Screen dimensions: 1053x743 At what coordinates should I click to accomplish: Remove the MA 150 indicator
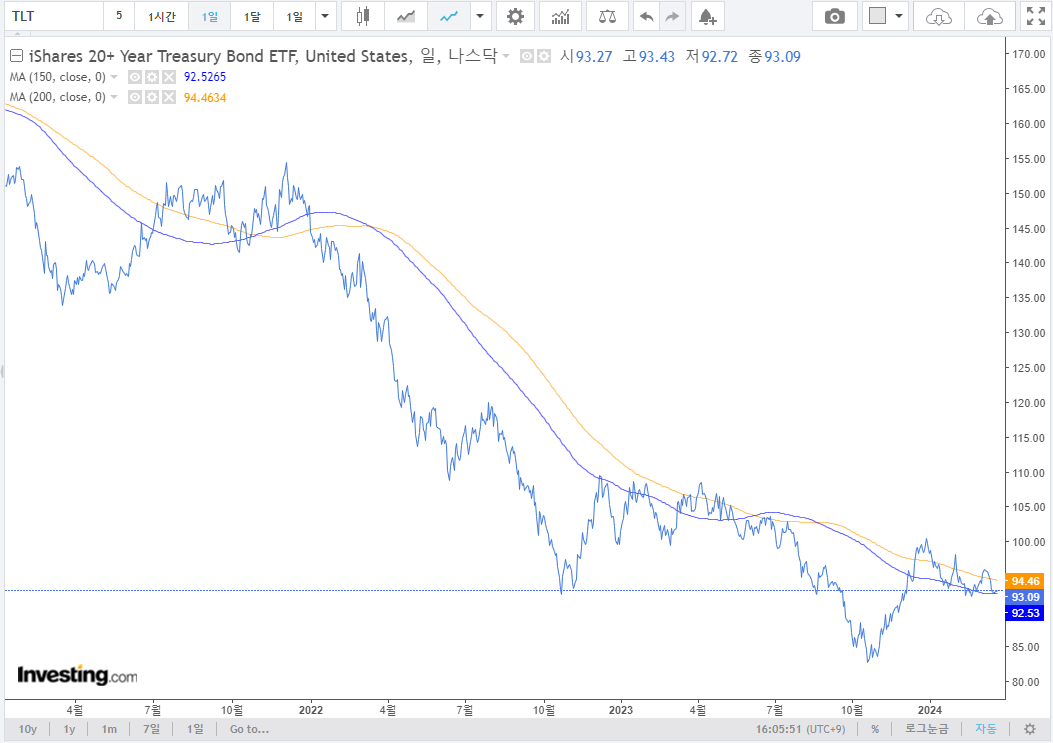169,77
